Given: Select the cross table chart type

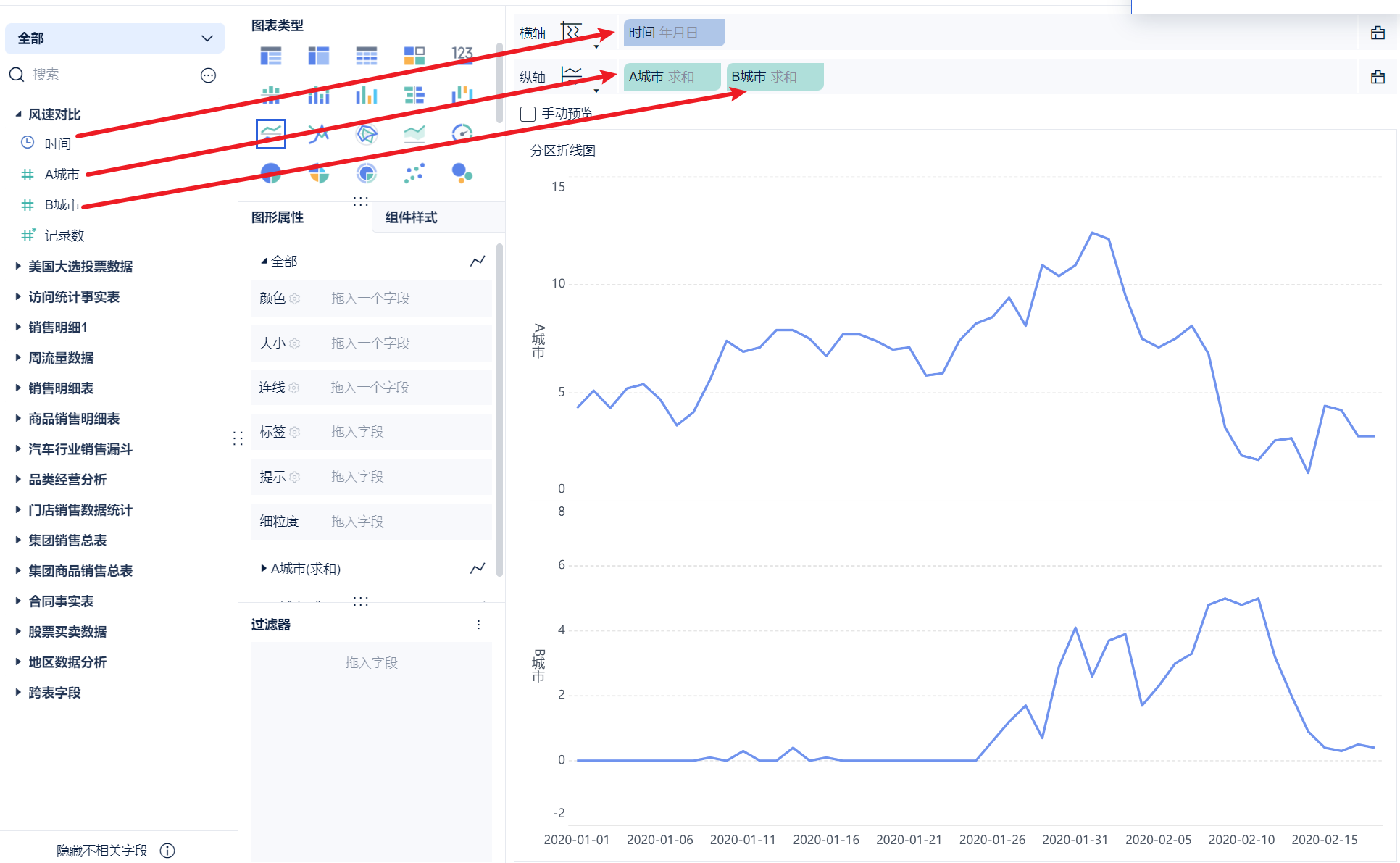Looking at the screenshot, I should point(319,55).
